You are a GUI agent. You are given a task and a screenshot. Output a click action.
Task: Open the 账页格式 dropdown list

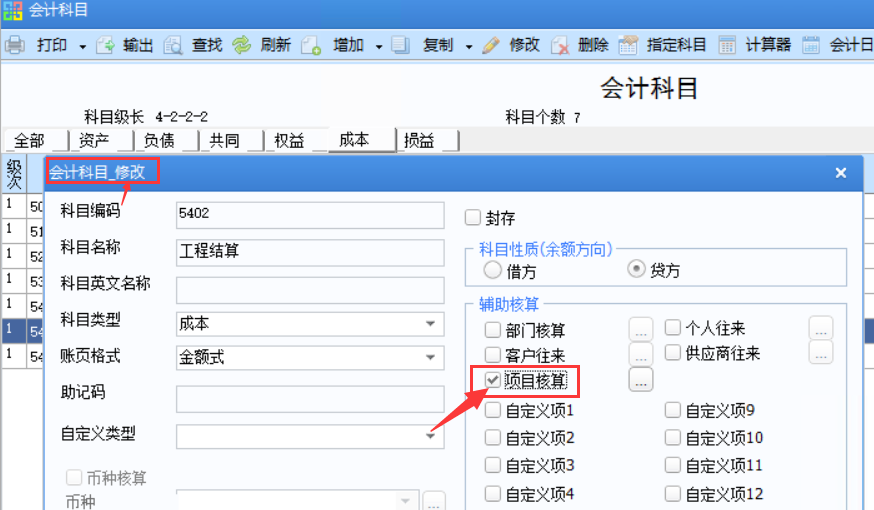coord(430,356)
